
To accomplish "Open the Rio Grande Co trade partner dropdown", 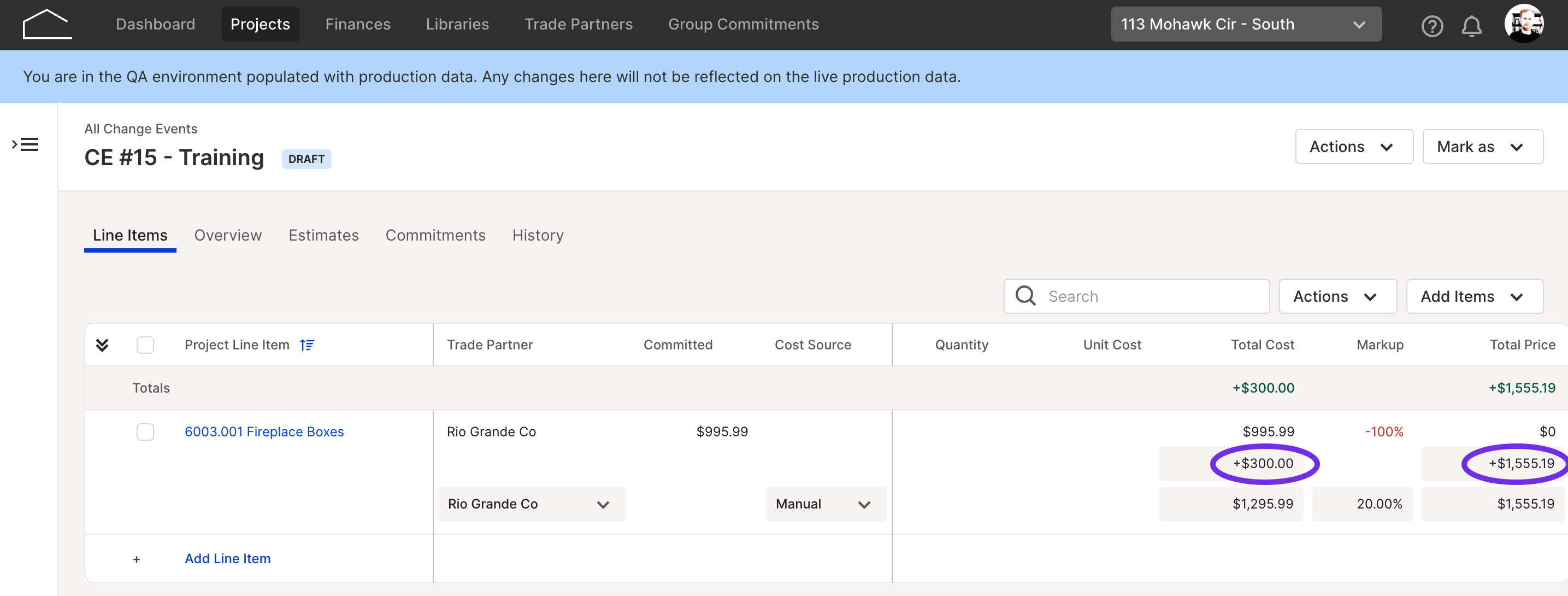I will click(532, 504).
